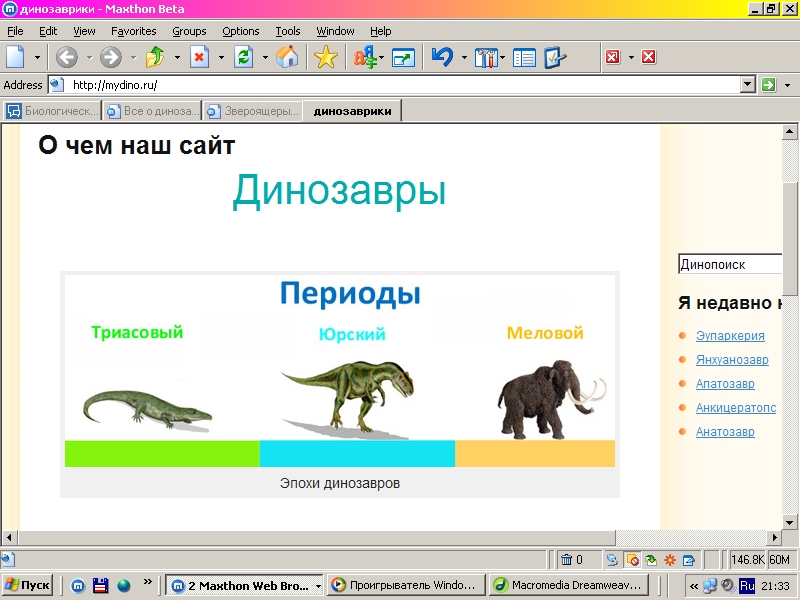Click the Back navigation arrow
Image resolution: width=800 pixels, height=600 pixels.
[67, 57]
